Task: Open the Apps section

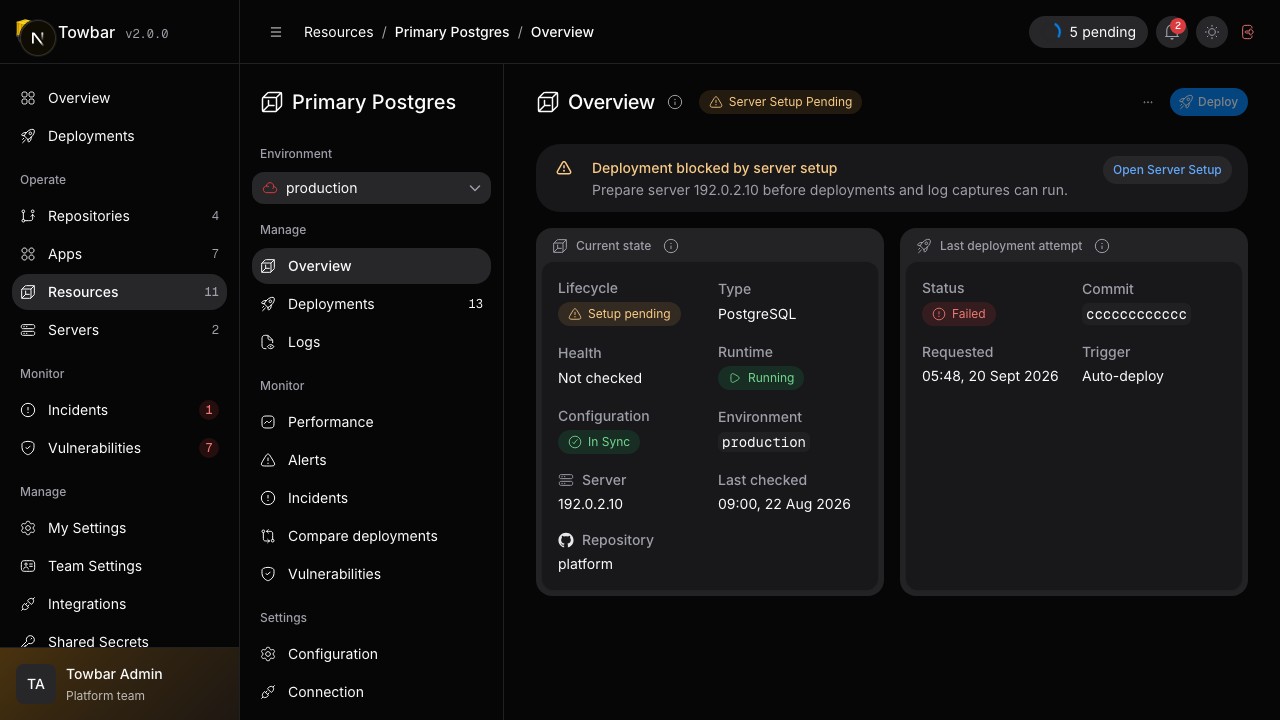Action: click(x=119, y=254)
